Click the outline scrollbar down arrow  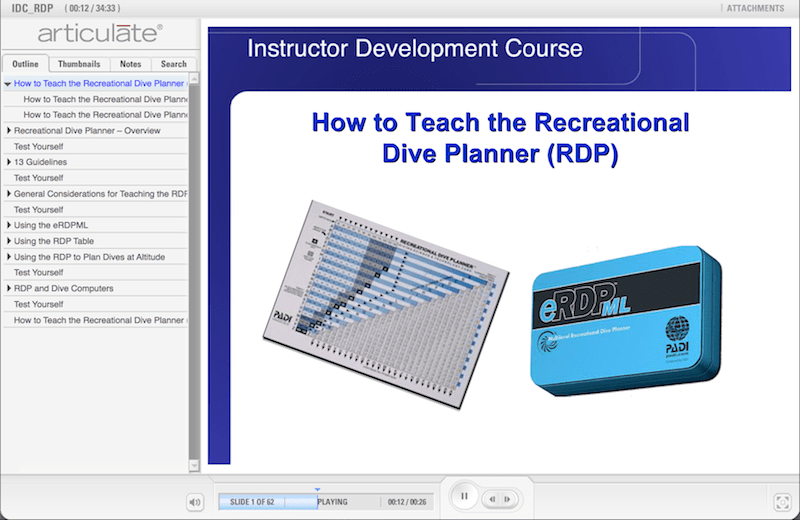194,465
